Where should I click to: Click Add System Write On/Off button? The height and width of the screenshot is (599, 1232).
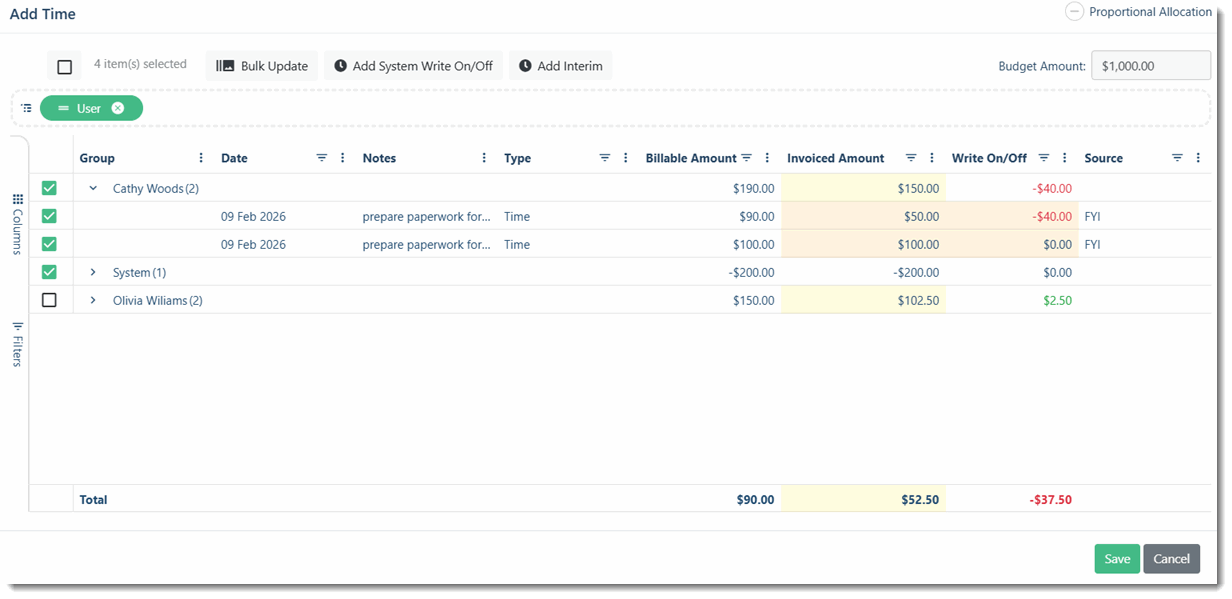tap(413, 66)
